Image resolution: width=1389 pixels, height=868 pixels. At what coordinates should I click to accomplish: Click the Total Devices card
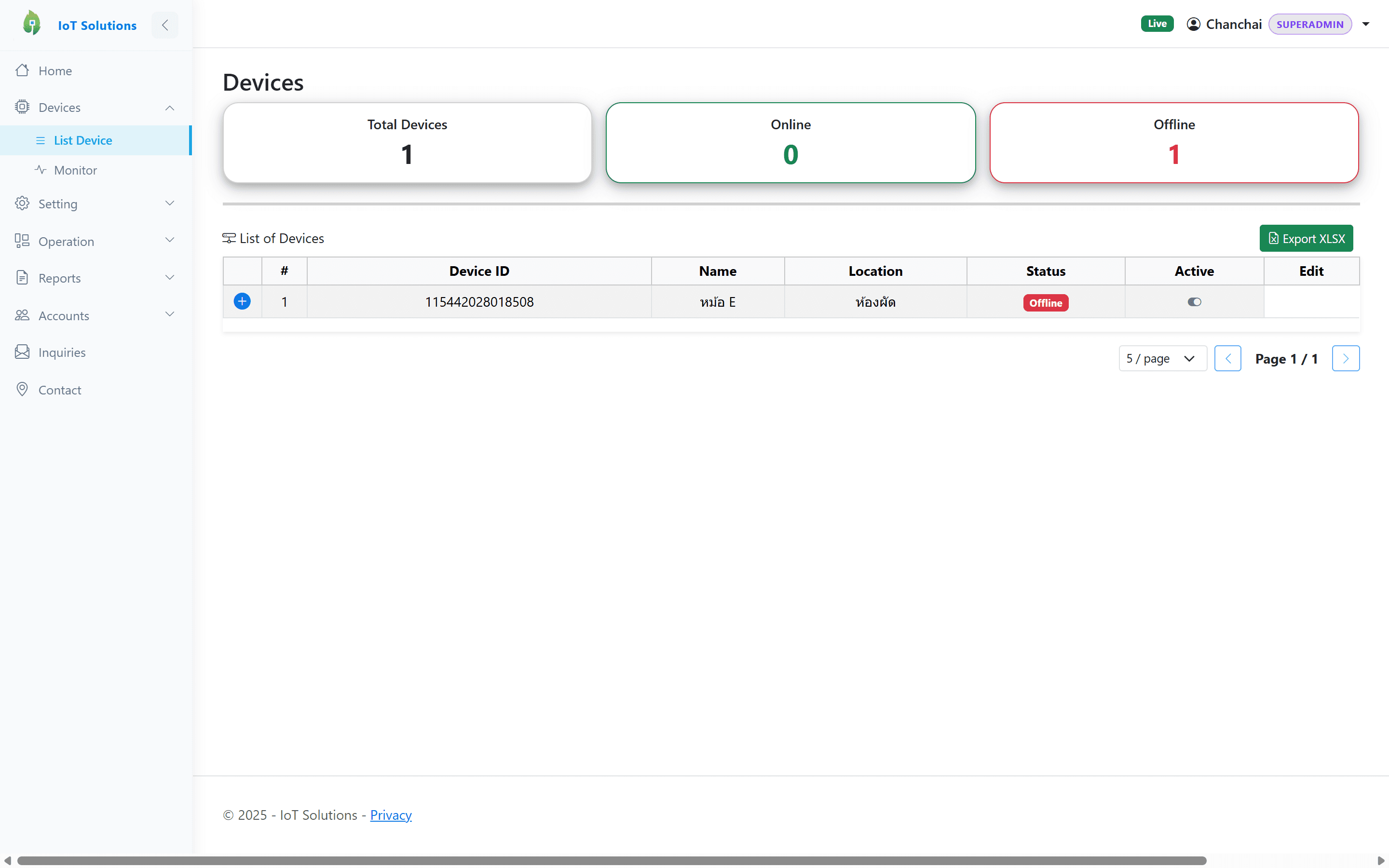pyautogui.click(x=407, y=143)
